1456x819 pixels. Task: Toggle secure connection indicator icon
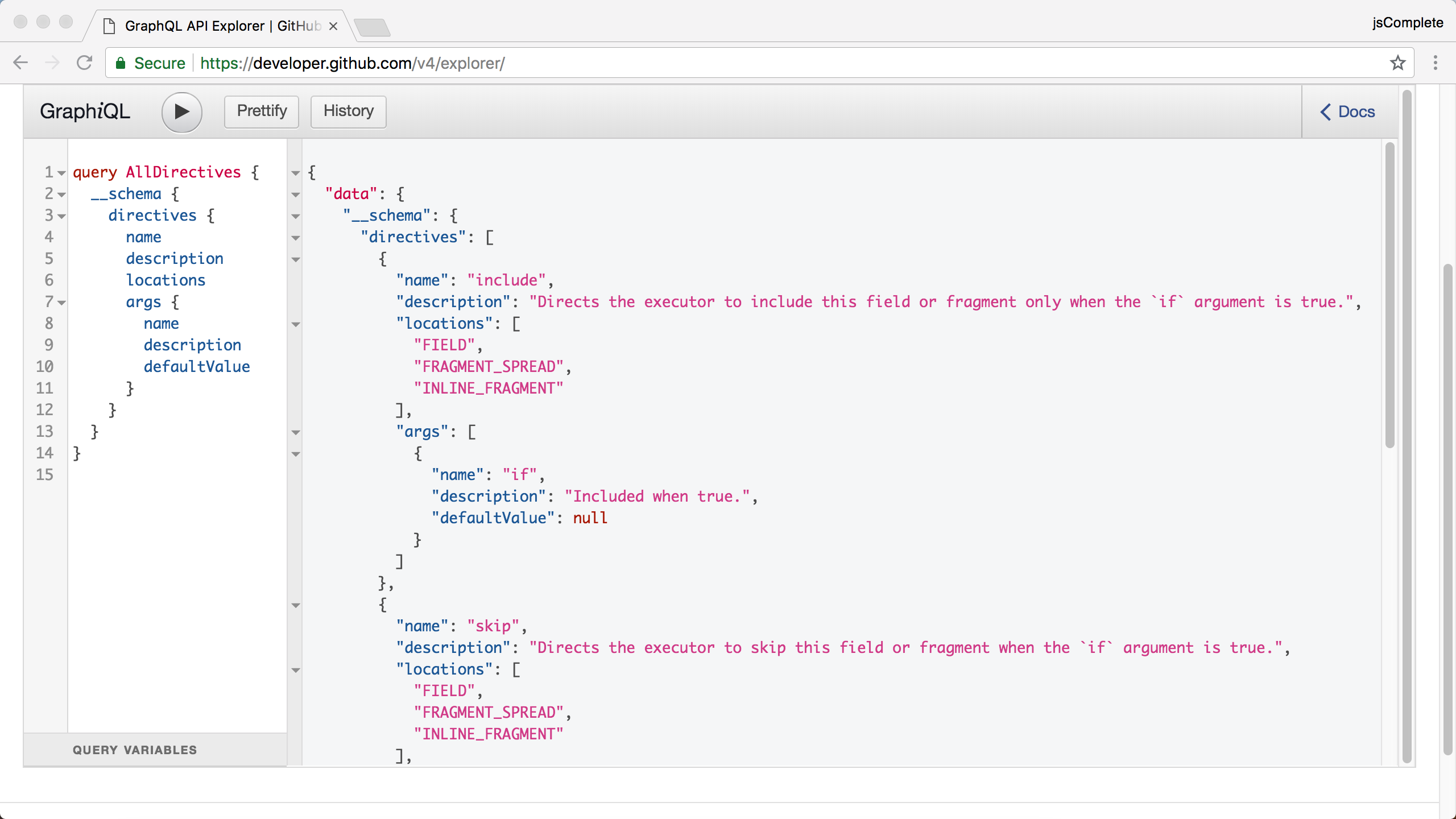tap(120, 63)
